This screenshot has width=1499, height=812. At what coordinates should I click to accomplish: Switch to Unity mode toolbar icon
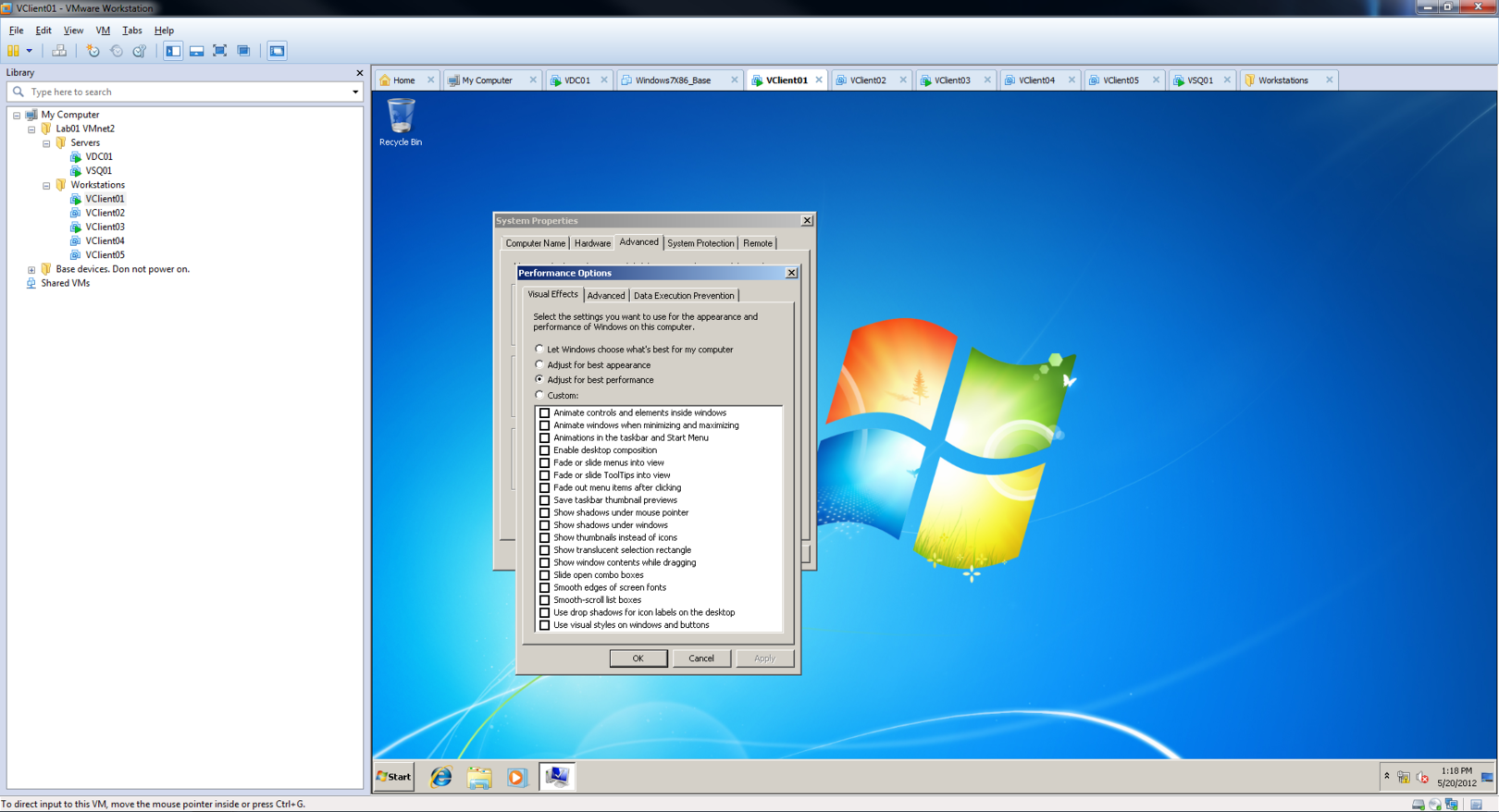click(243, 51)
